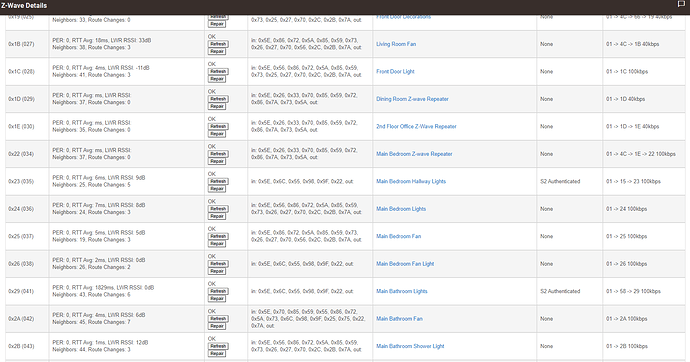Open 2nd Floor Office Z-Wave Repeater link
Viewport: 690px width, 362px height.
pyautogui.click(x=416, y=126)
